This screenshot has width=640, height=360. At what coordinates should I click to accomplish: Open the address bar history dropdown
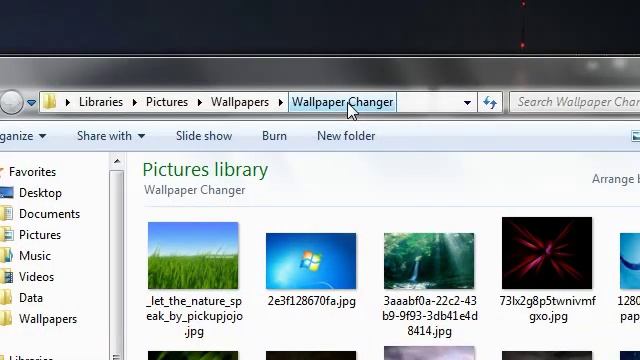467,102
